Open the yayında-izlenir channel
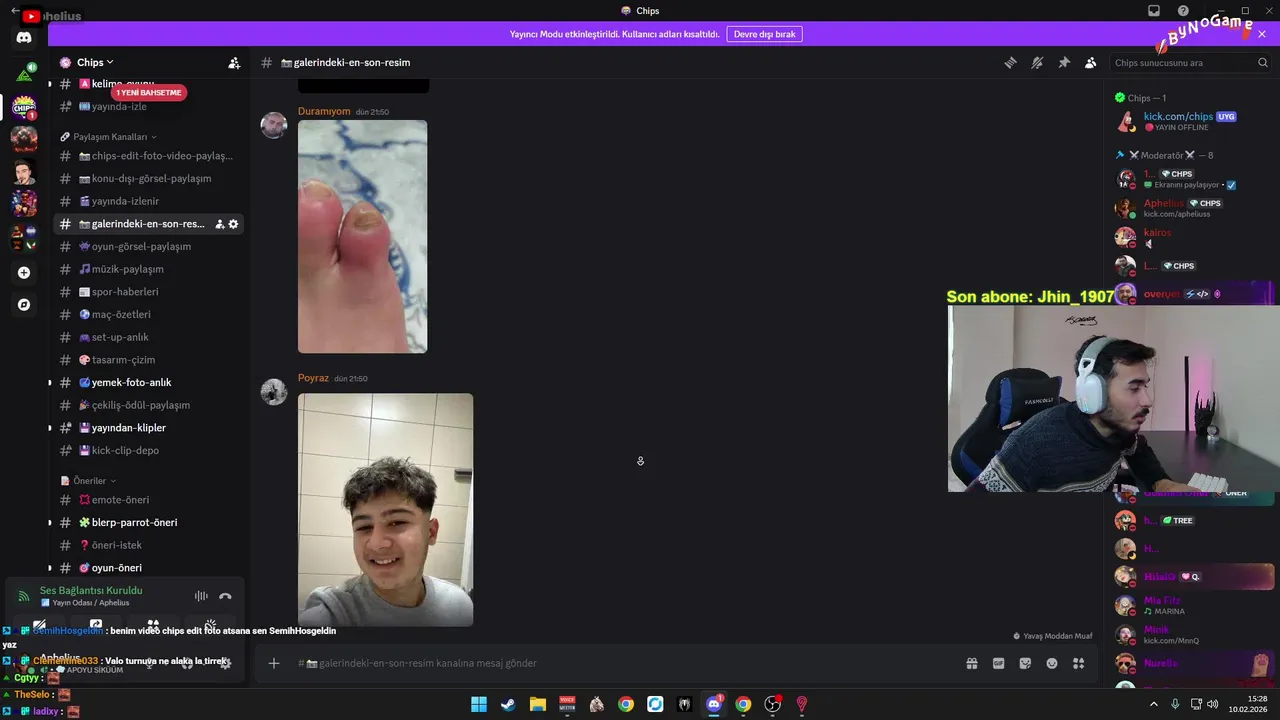This screenshot has height=720, width=1280. pos(148,201)
